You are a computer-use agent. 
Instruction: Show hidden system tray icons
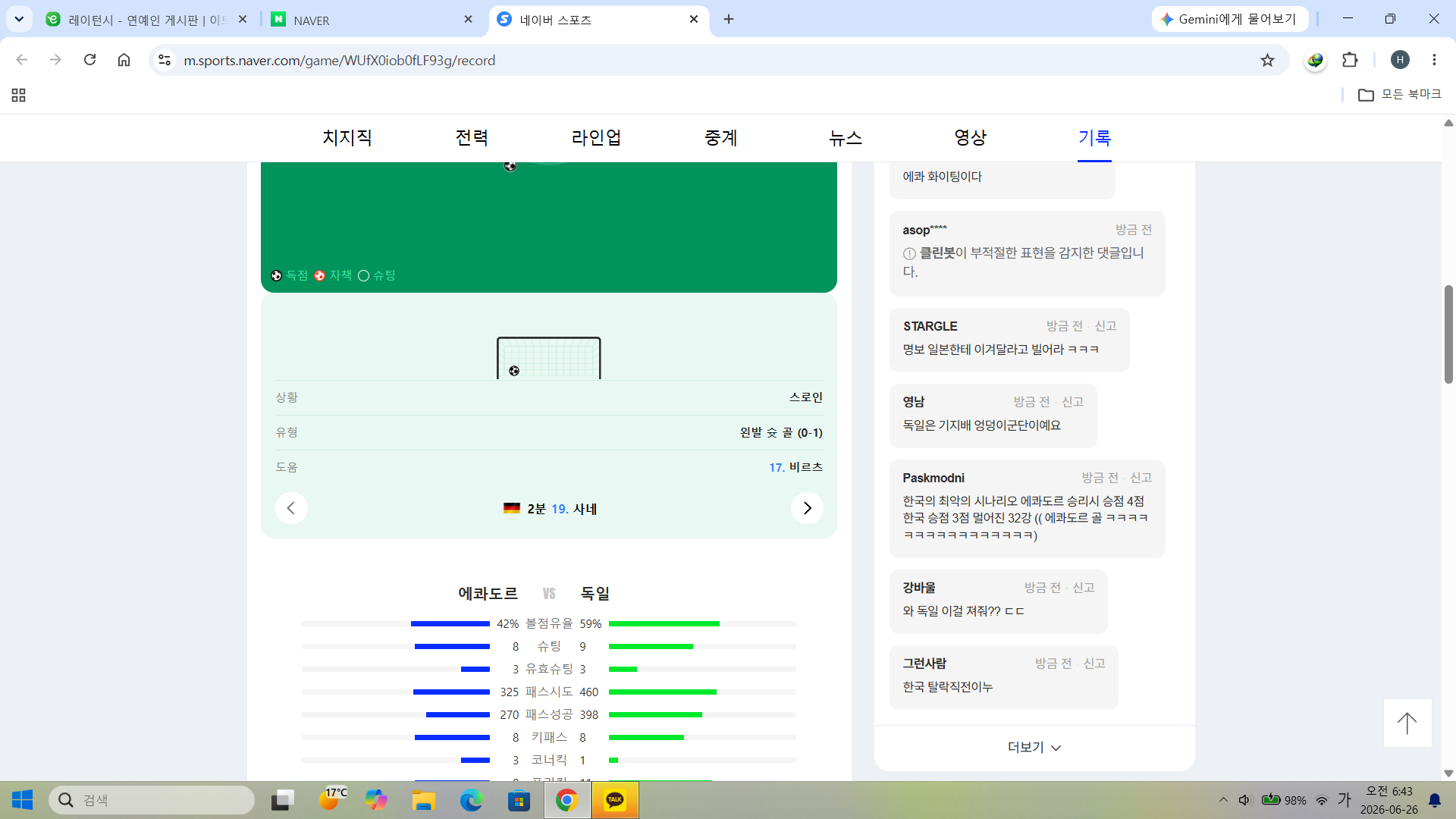(1223, 800)
